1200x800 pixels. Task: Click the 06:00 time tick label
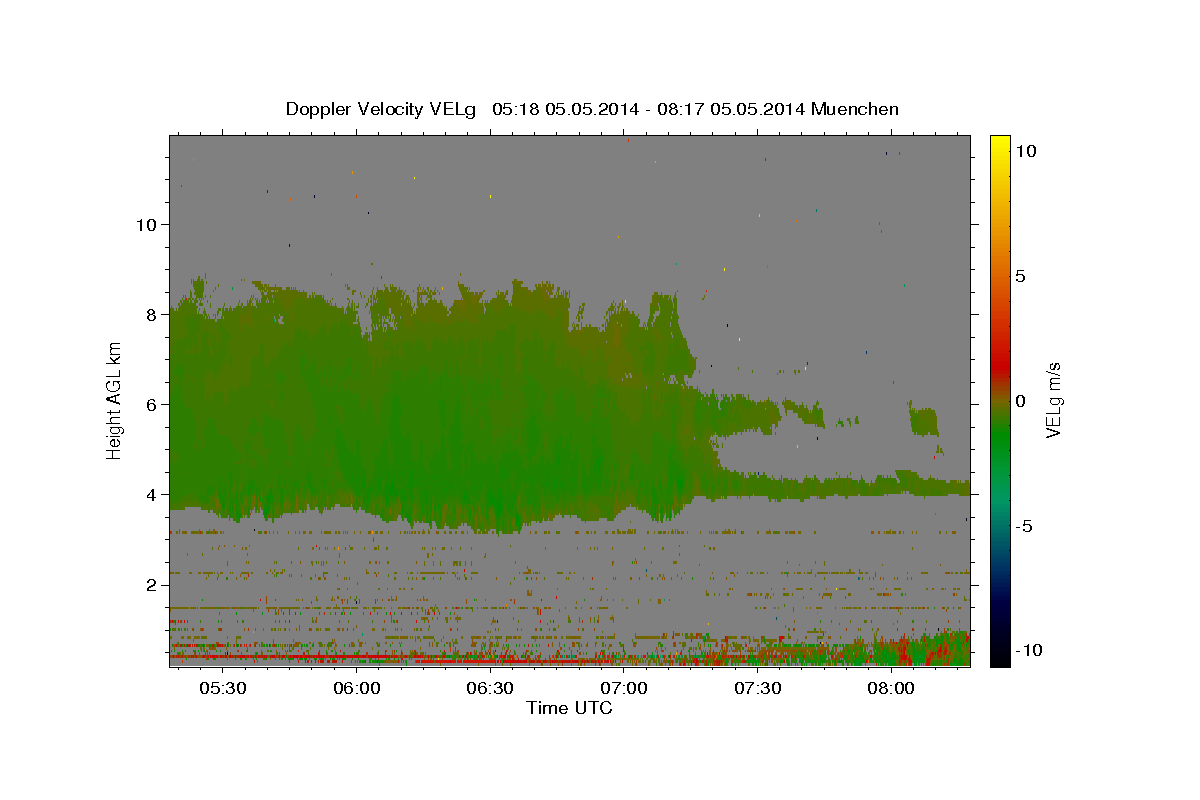(356, 688)
